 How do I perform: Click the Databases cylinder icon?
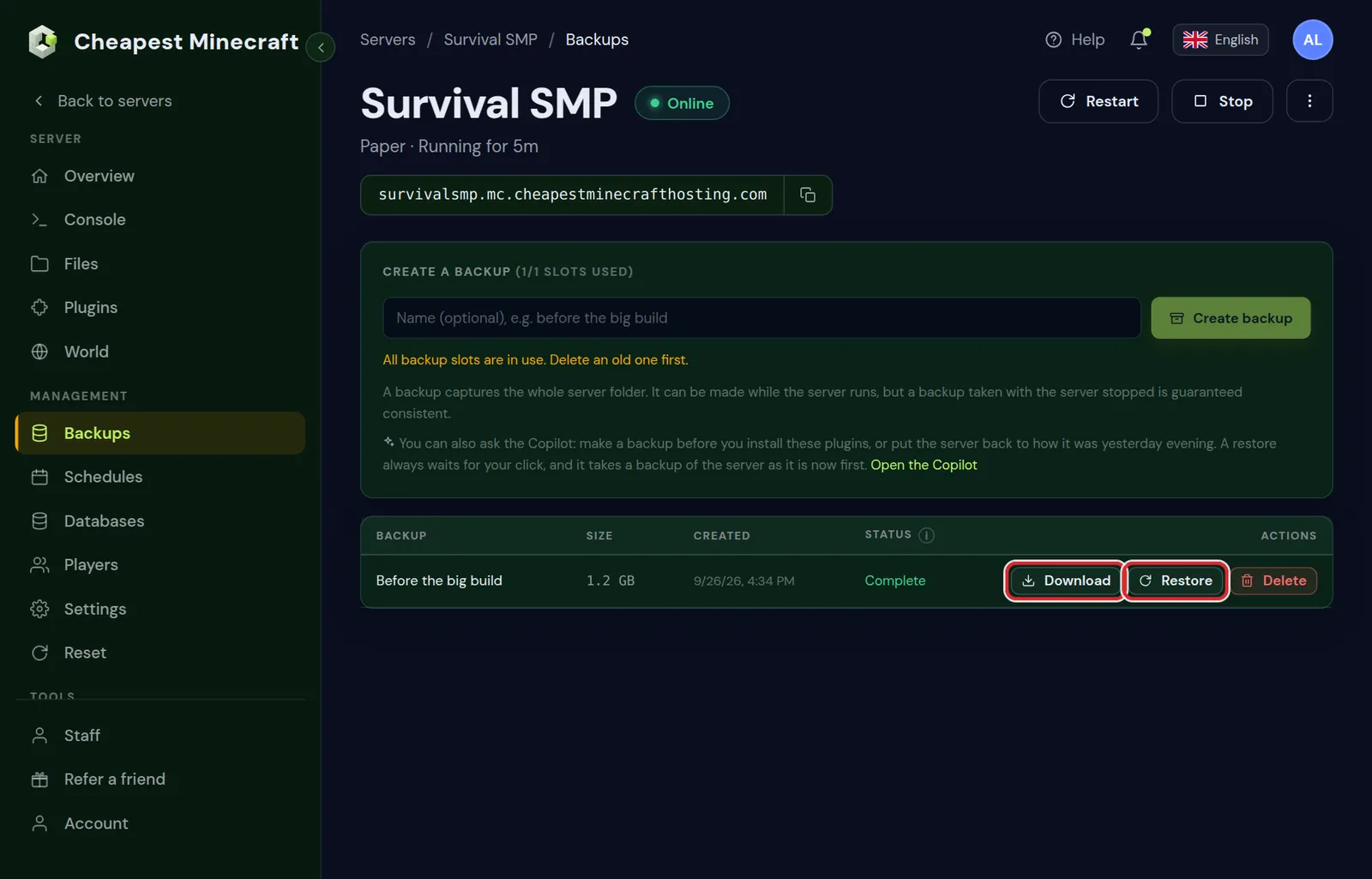tap(39, 521)
